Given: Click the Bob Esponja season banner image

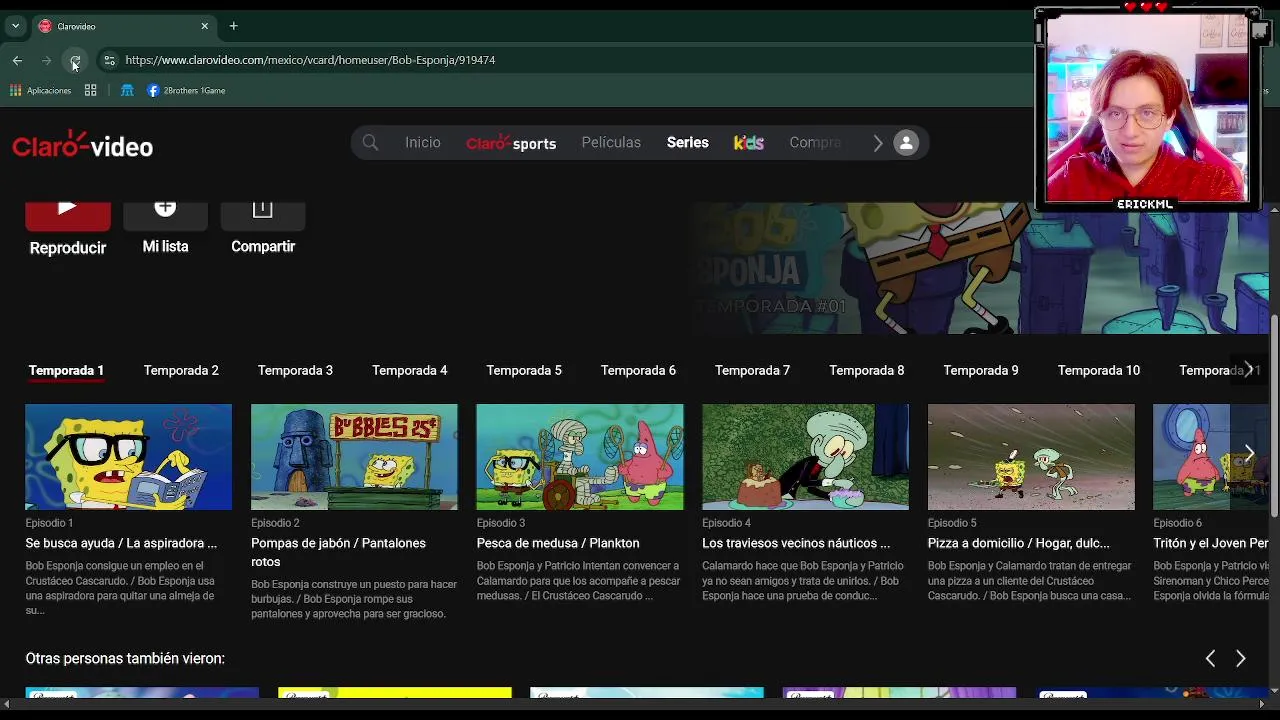Looking at the screenshot, I should 982,268.
